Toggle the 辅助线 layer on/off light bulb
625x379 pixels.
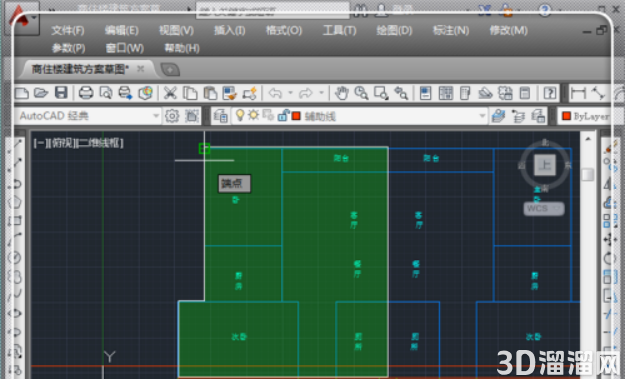pyautogui.click(x=240, y=115)
